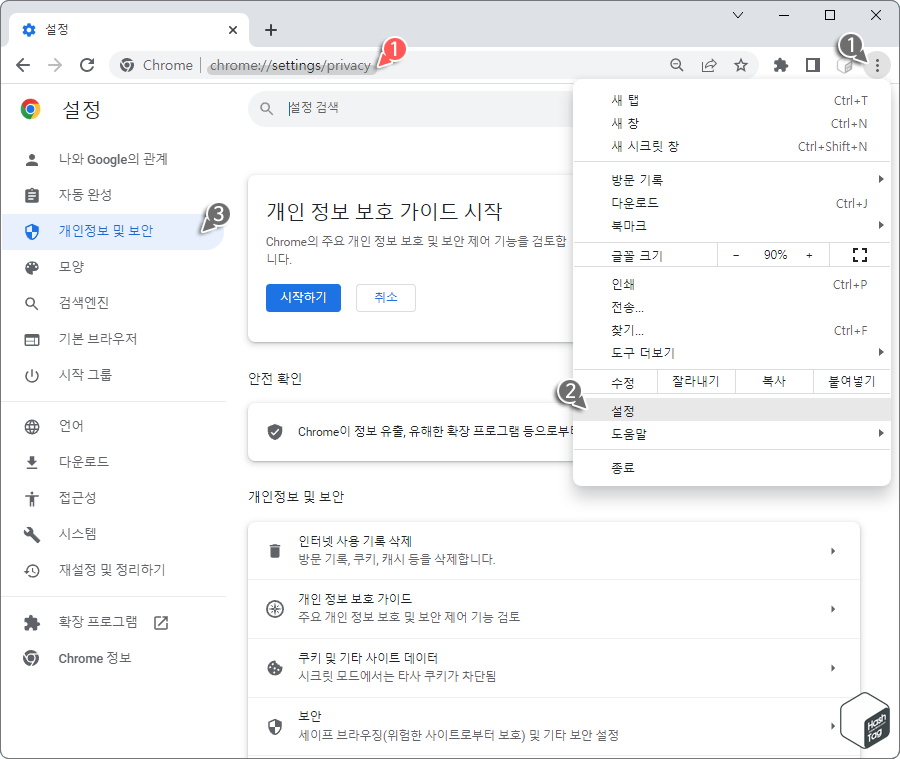The height and width of the screenshot is (759, 900).
Task: Choose 새 시크릿 창 from the menu
Action: [x=644, y=146]
